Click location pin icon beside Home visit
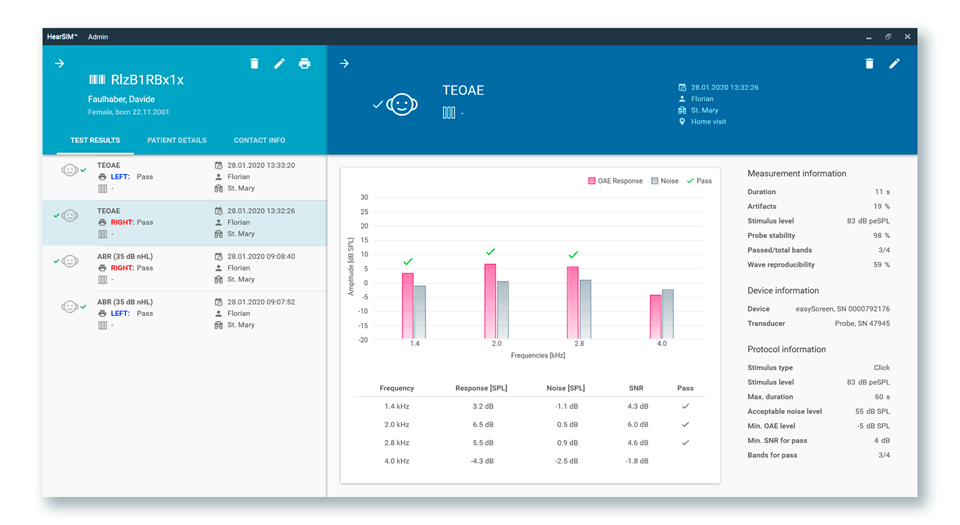 682,122
